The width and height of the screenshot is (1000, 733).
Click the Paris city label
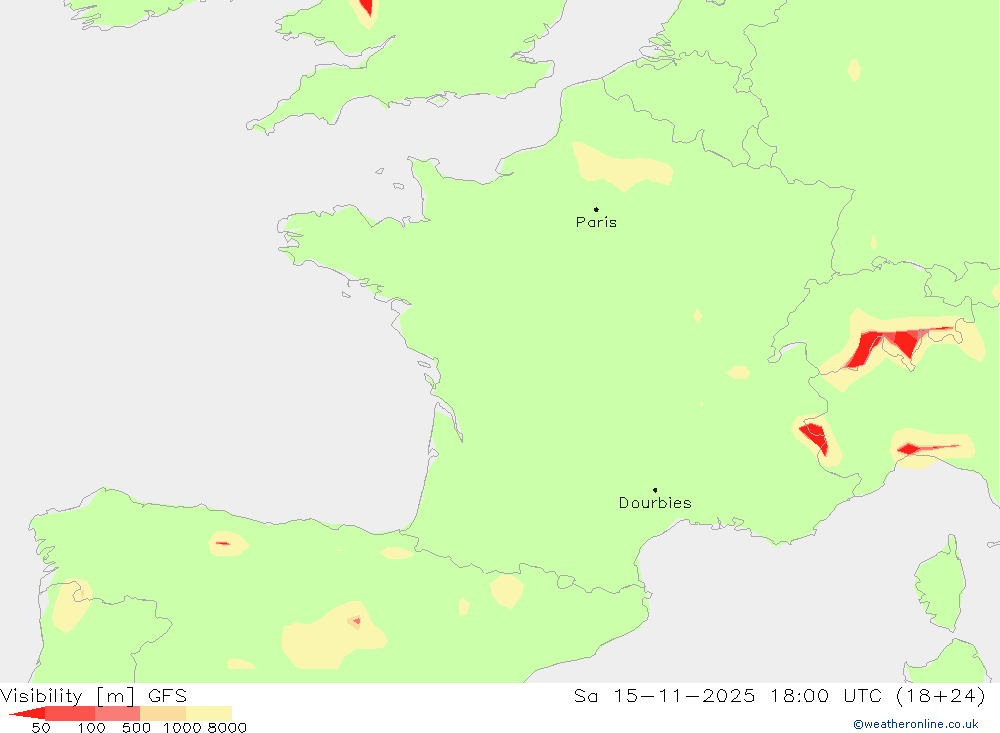tap(596, 222)
